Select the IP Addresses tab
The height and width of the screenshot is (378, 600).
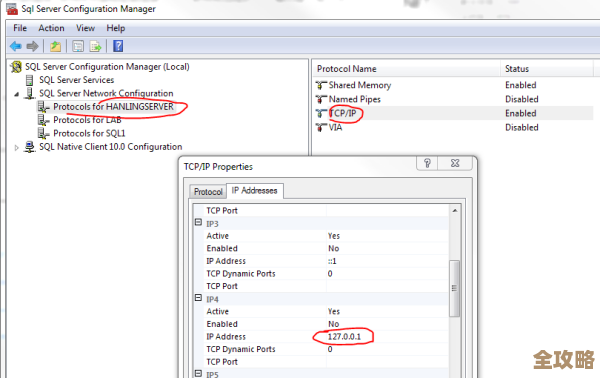(254, 191)
